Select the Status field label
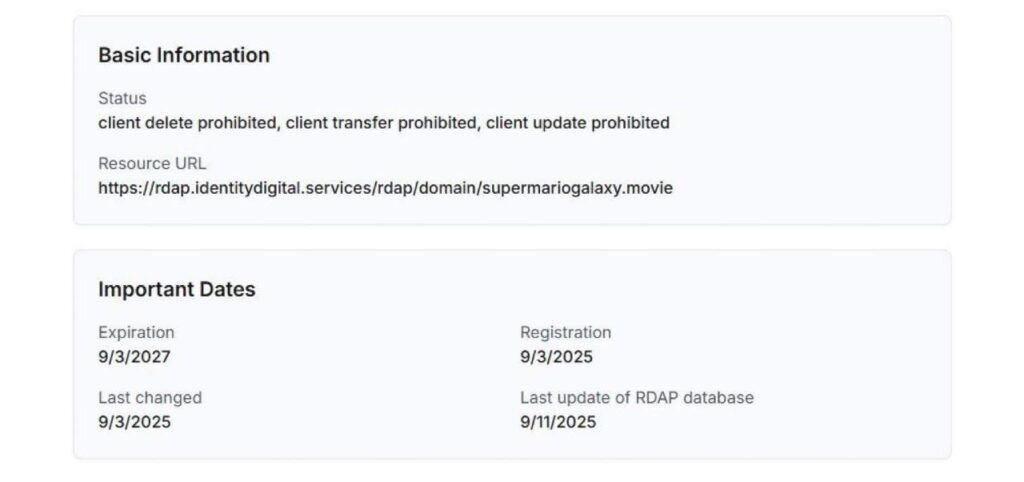 tap(122, 98)
